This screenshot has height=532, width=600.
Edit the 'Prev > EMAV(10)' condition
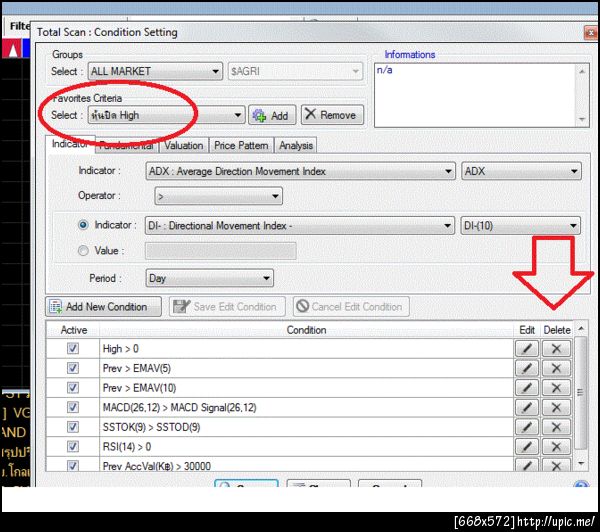pyautogui.click(x=527, y=388)
